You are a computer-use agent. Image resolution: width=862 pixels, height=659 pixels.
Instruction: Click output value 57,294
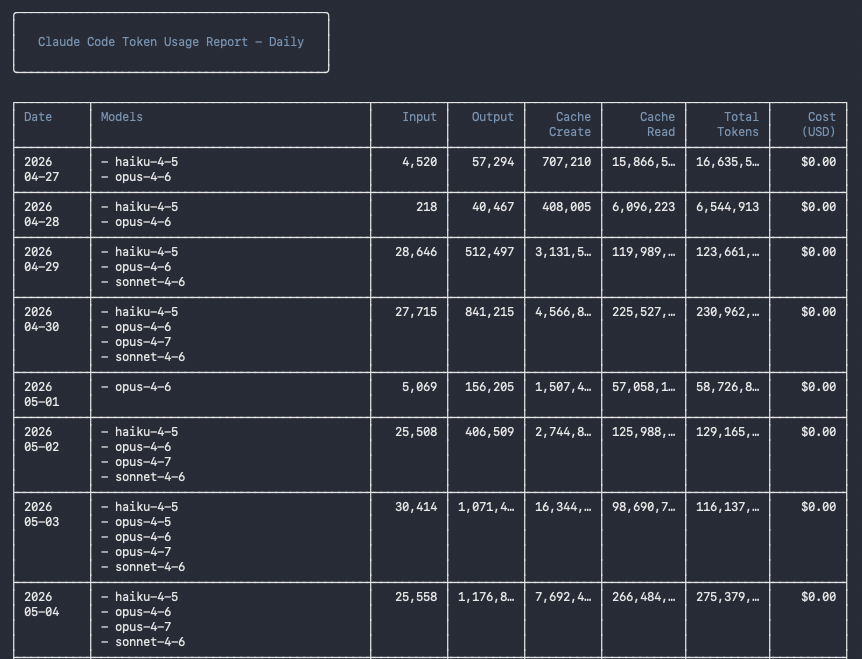coord(493,162)
